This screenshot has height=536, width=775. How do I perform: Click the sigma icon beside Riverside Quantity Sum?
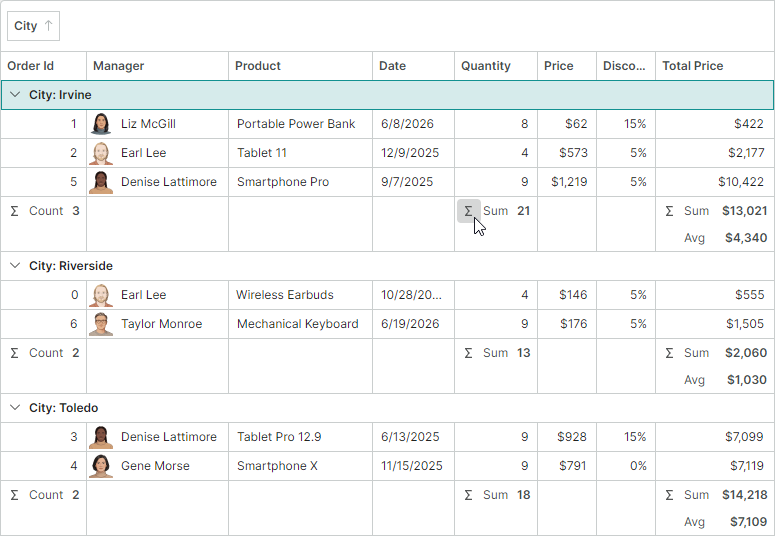click(x=469, y=353)
